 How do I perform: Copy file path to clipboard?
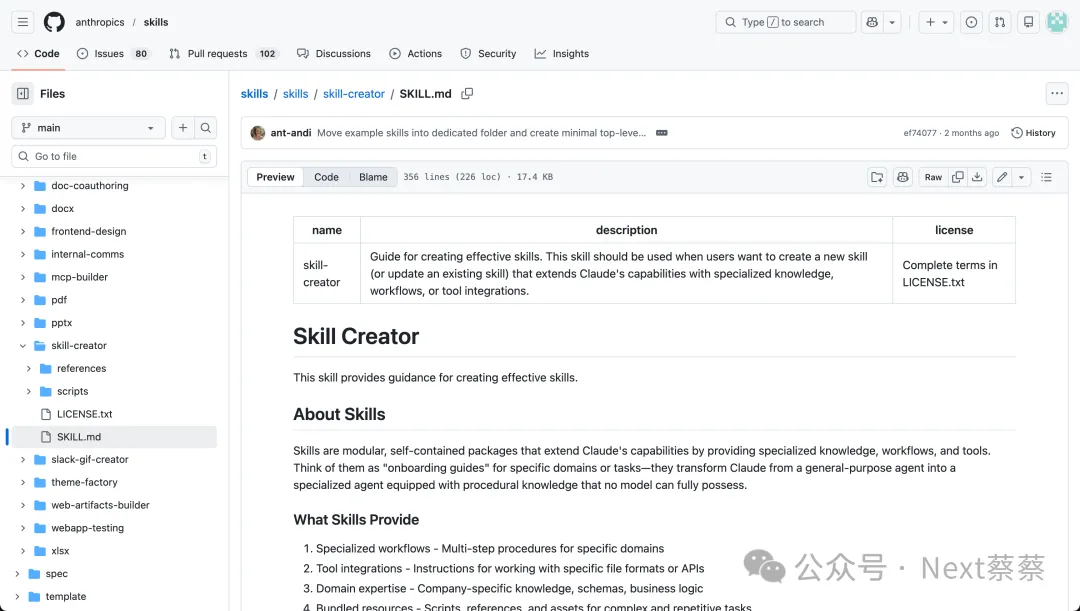tap(467, 94)
